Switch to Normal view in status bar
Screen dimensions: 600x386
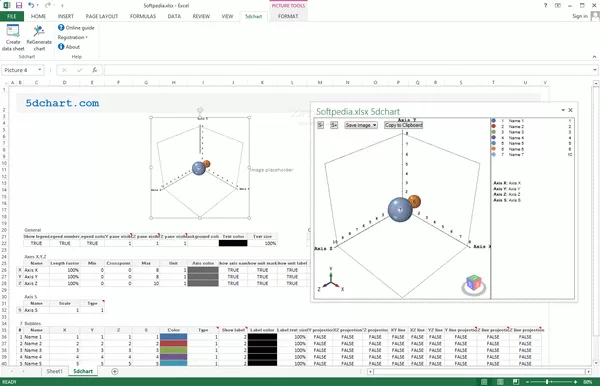click(484, 382)
